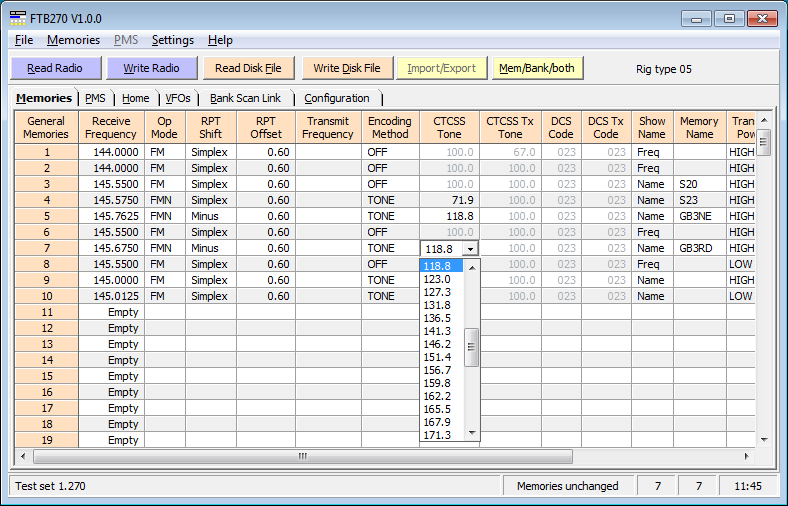Open the Memories menu
This screenshot has height=506, width=788.
pos(73,40)
